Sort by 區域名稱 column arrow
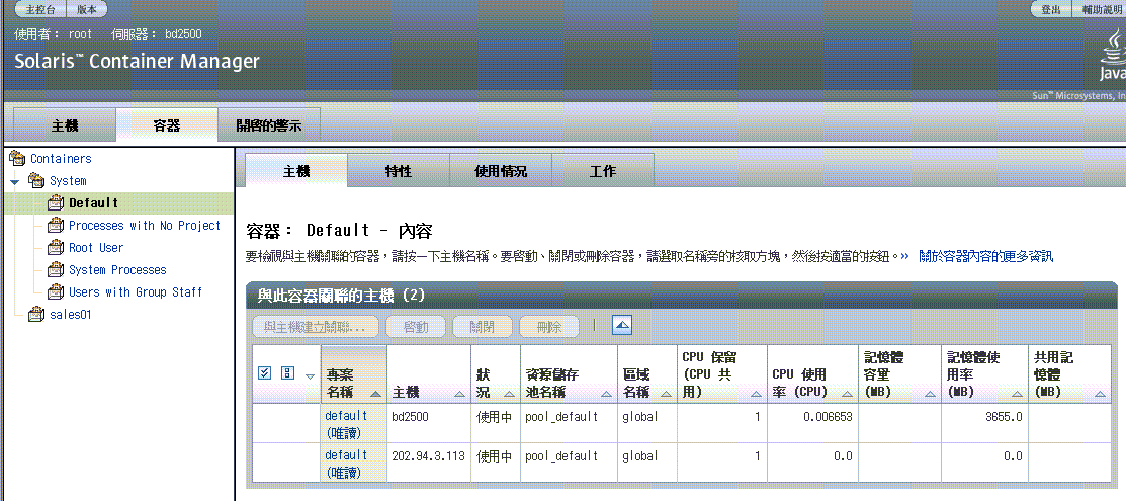1126x501 pixels. (x=666, y=394)
